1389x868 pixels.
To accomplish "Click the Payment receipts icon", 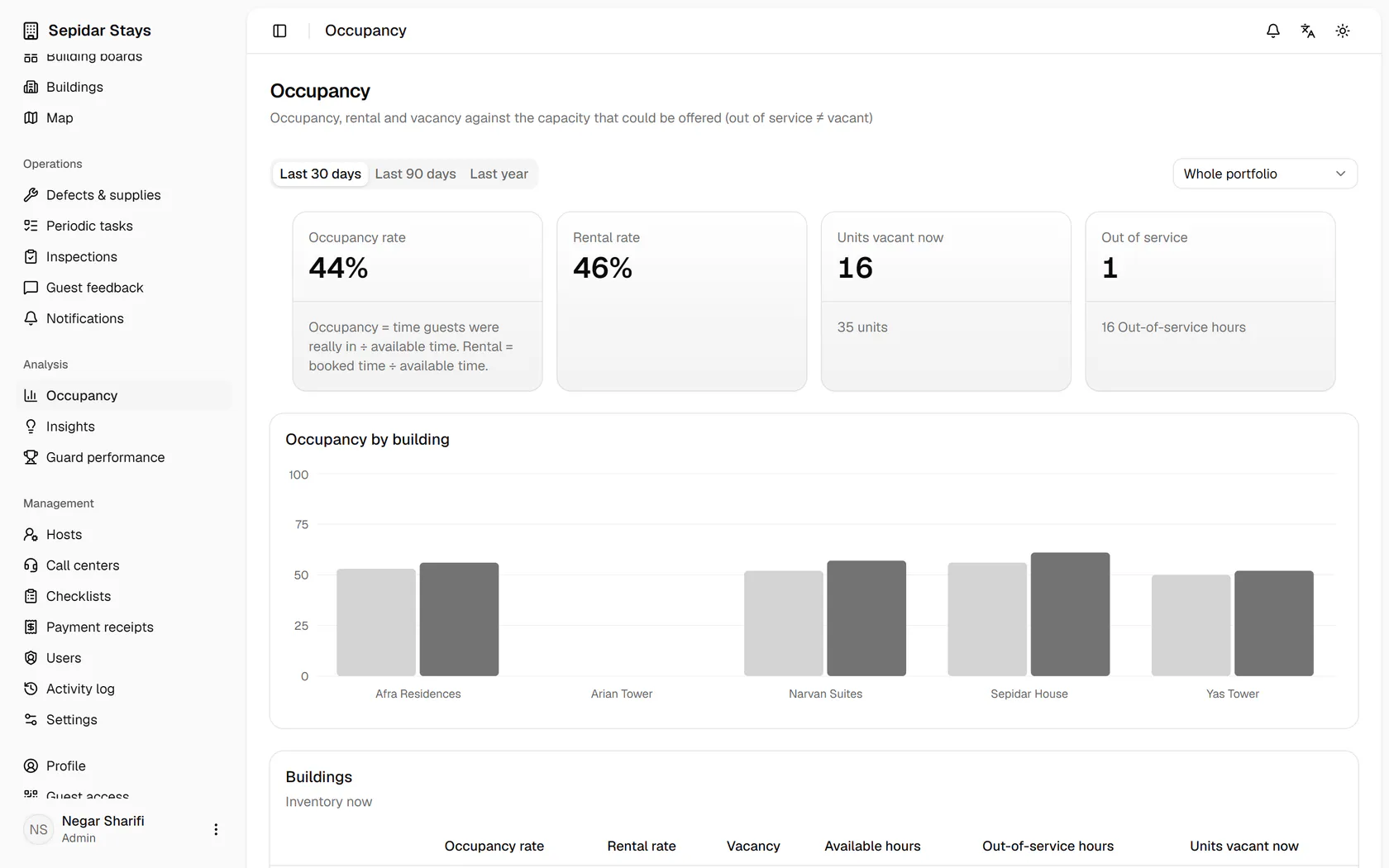I will click(31, 627).
